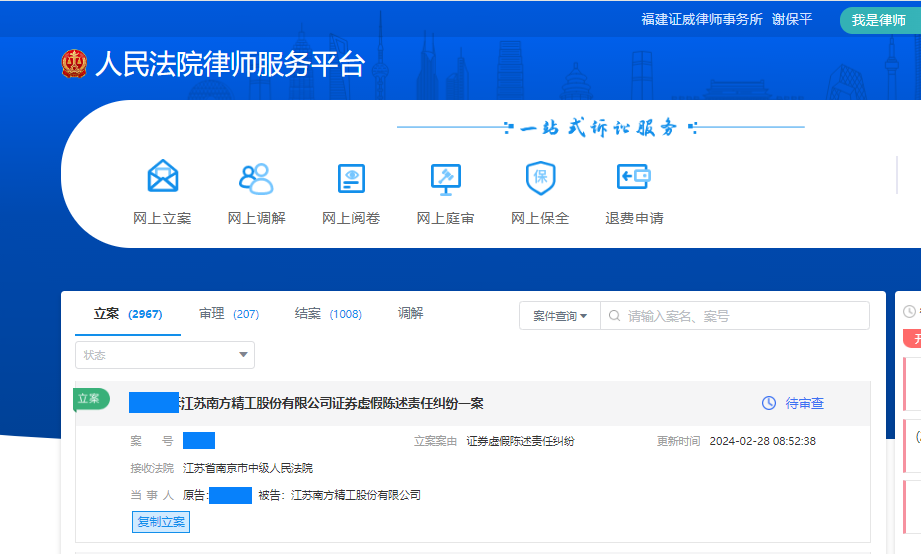Switch to the 审理 (207) tab
This screenshot has width=921, height=554.
(x=228, y=314)
